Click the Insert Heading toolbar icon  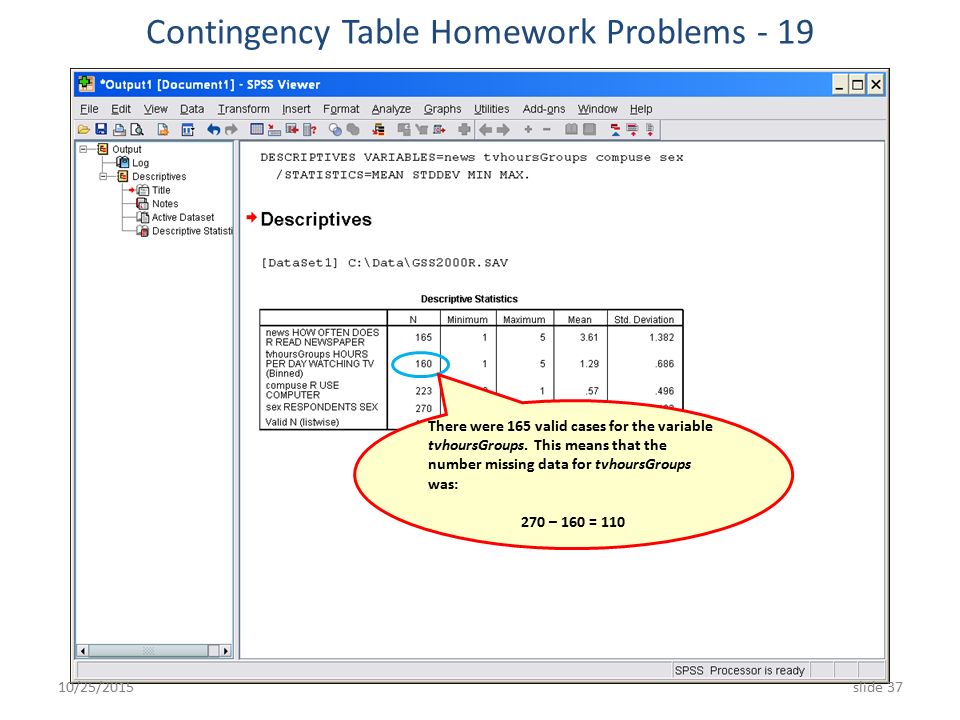[615, 129]
